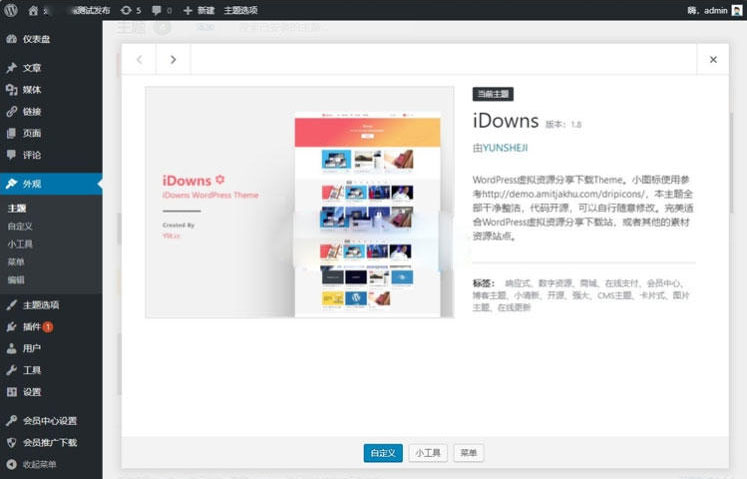This screenshot has height=479, width=747.
Task: Open 主题 submenu item
Action: tap(17, 208)
